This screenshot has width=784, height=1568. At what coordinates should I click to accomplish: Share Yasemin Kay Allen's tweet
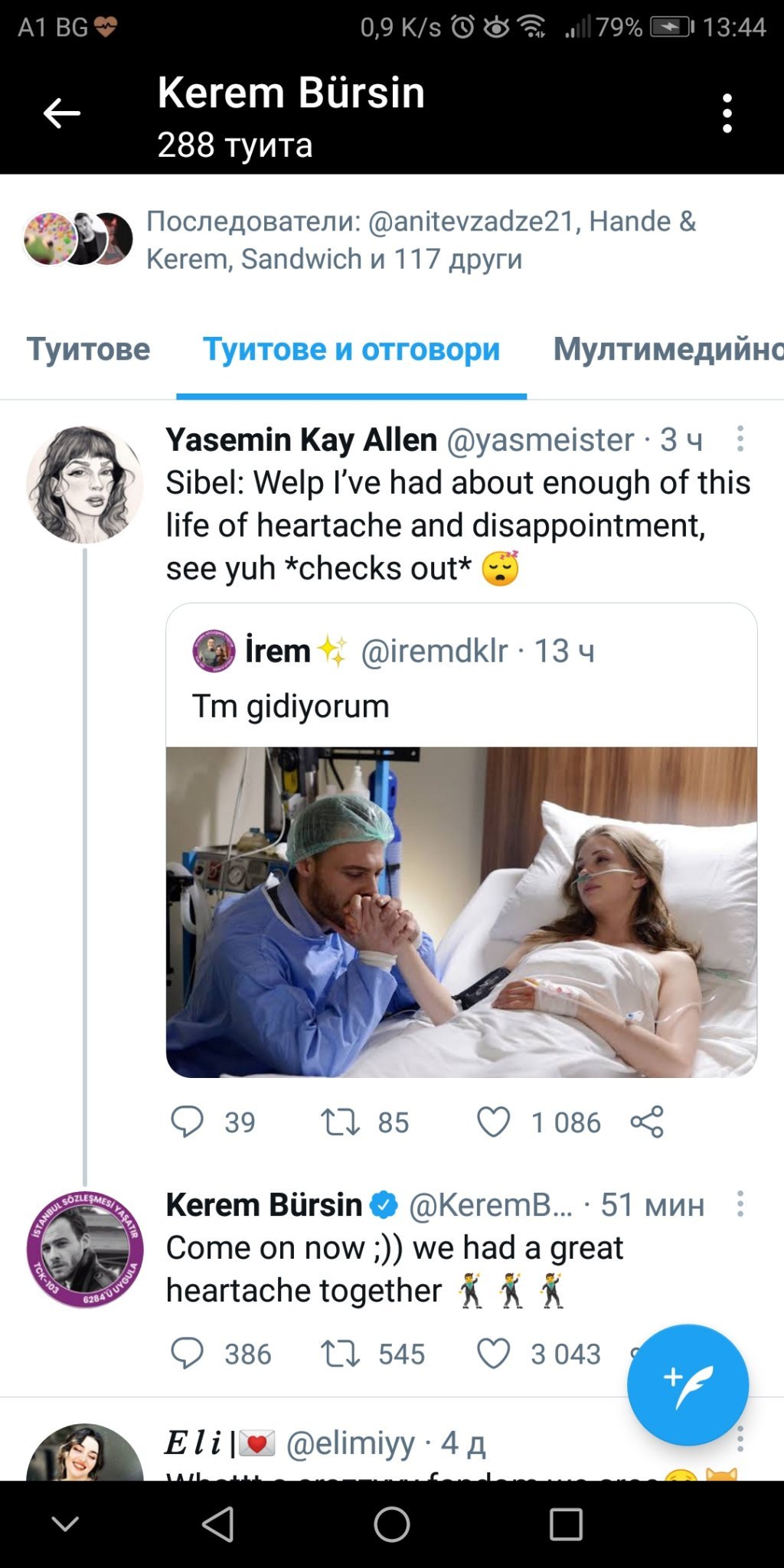click(647, 1122)
